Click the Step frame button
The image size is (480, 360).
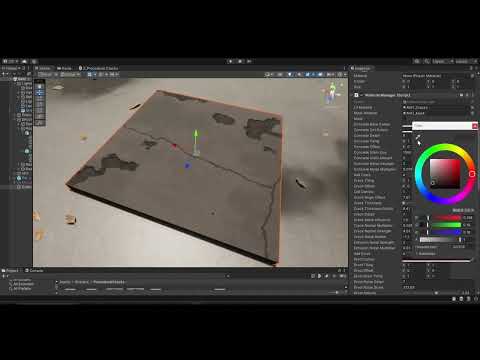pos(249,61)
